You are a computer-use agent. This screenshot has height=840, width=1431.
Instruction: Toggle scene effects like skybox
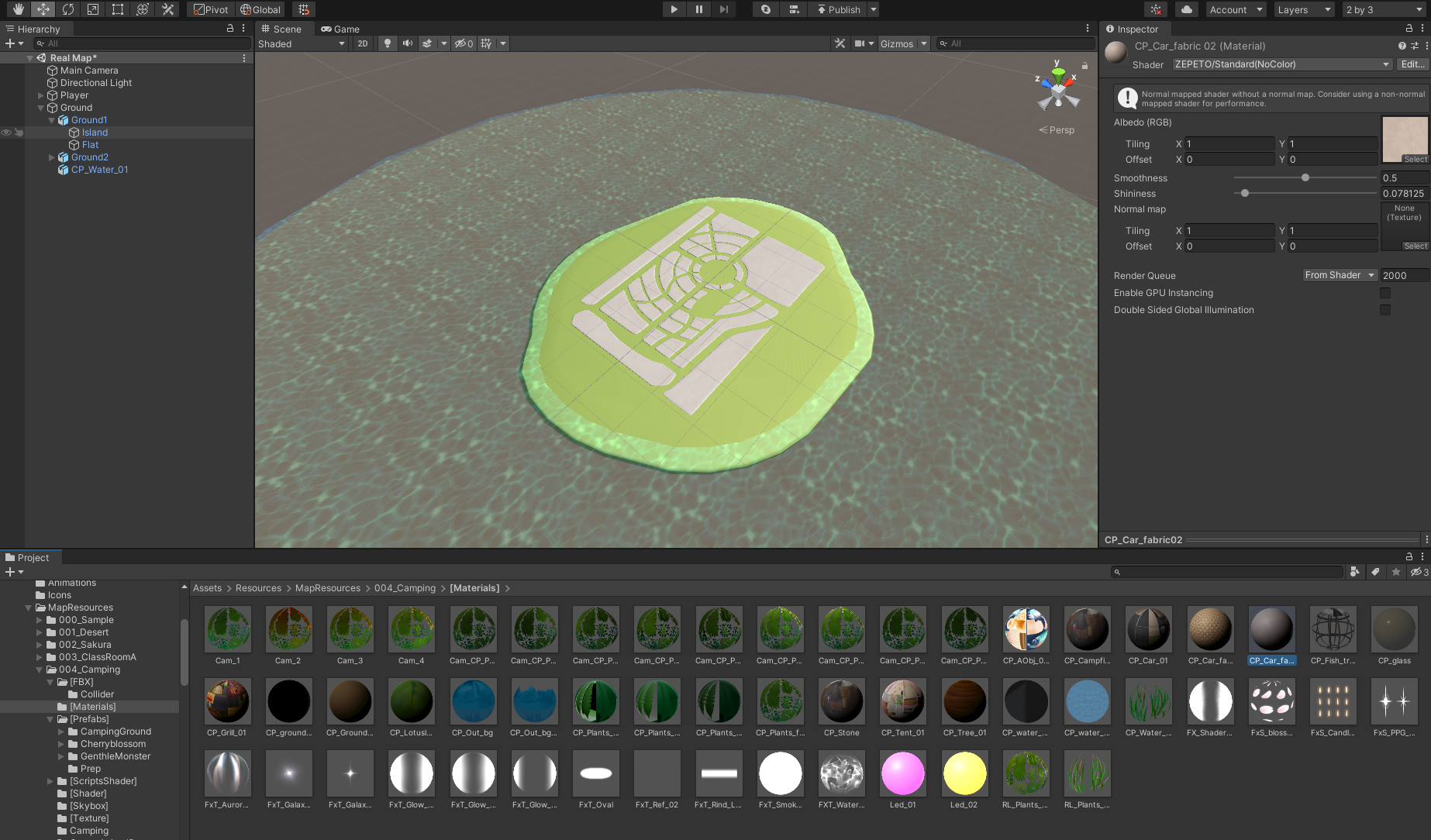[427, 43]
